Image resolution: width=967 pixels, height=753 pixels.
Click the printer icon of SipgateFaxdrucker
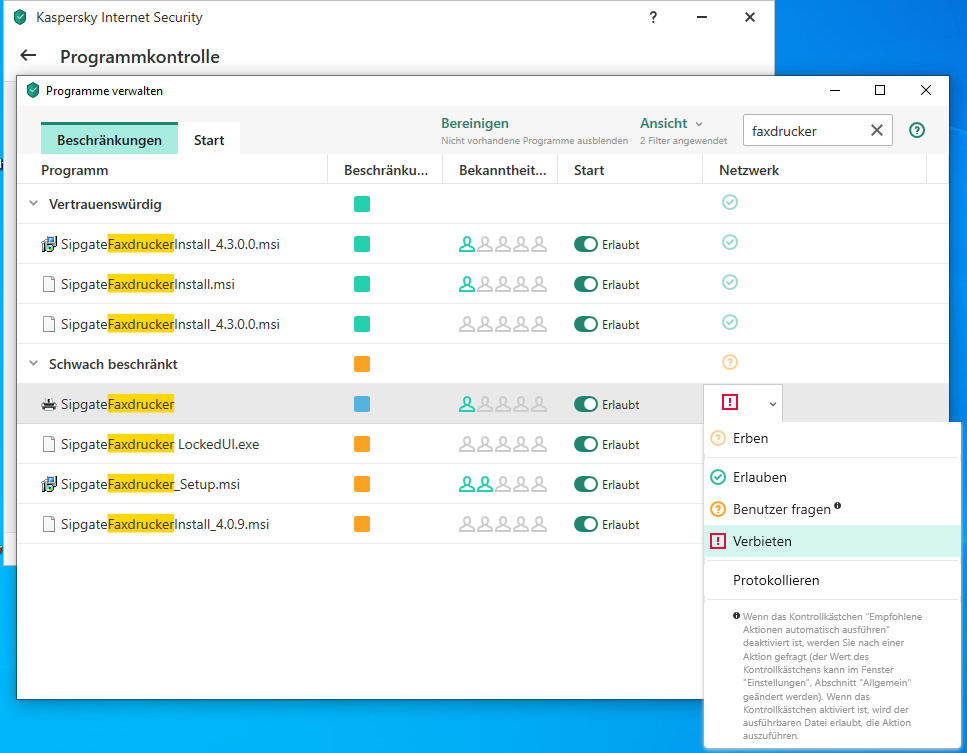point(49,405)
